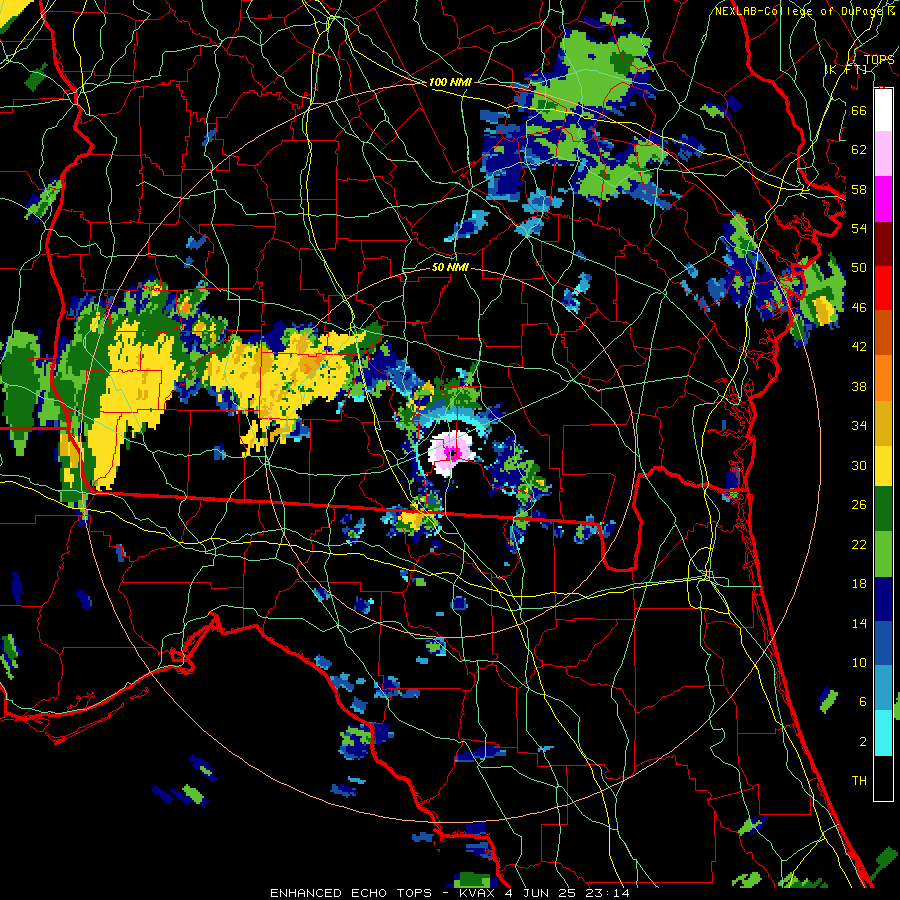Pick the yellow swatch in the legend
Image resolution: width=900 pixels, height=900 pixels.
click(883, 466)
